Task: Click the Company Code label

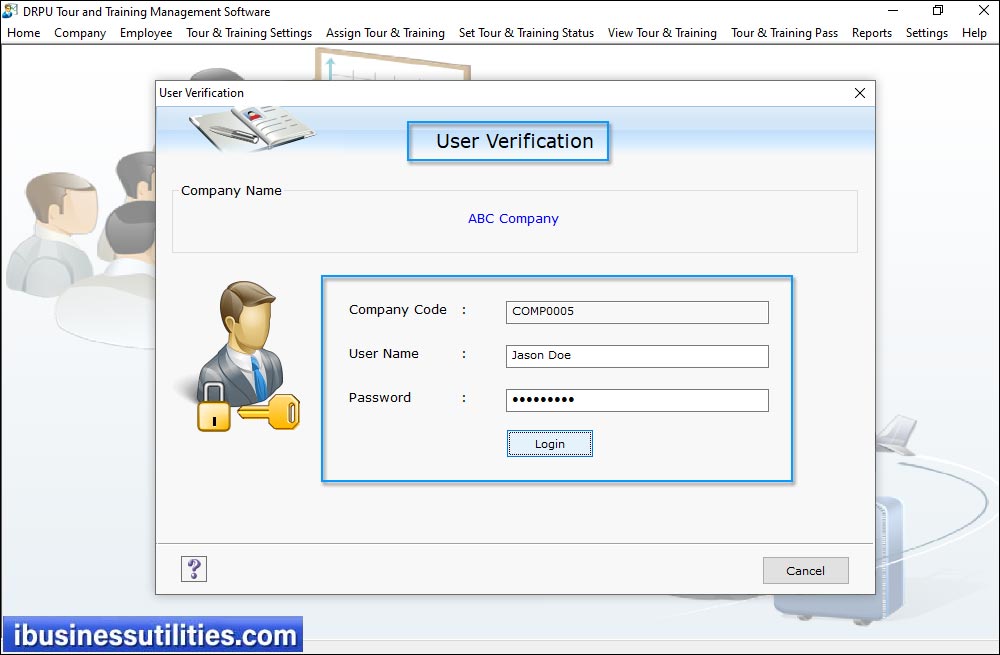Action: 397,310
